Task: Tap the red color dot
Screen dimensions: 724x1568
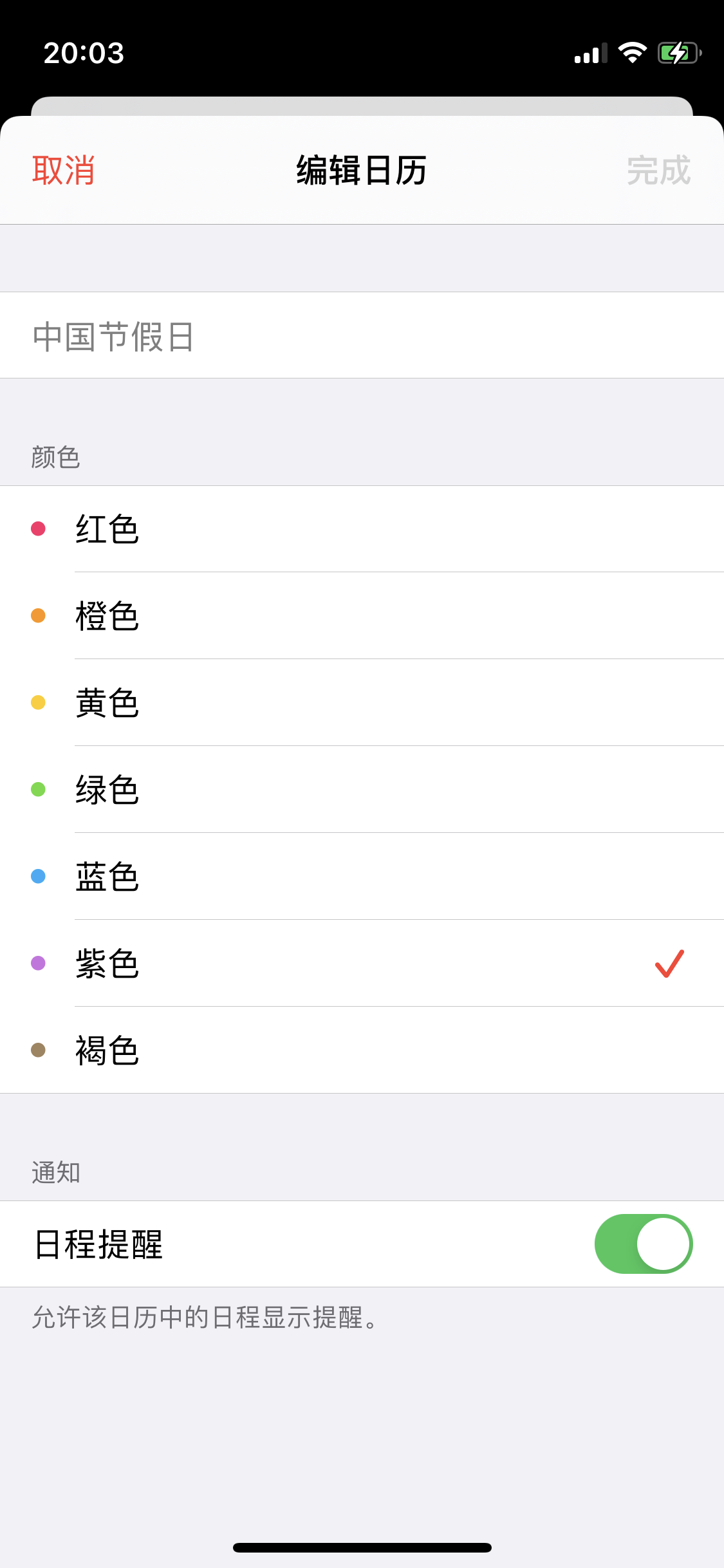Action: 39,529
